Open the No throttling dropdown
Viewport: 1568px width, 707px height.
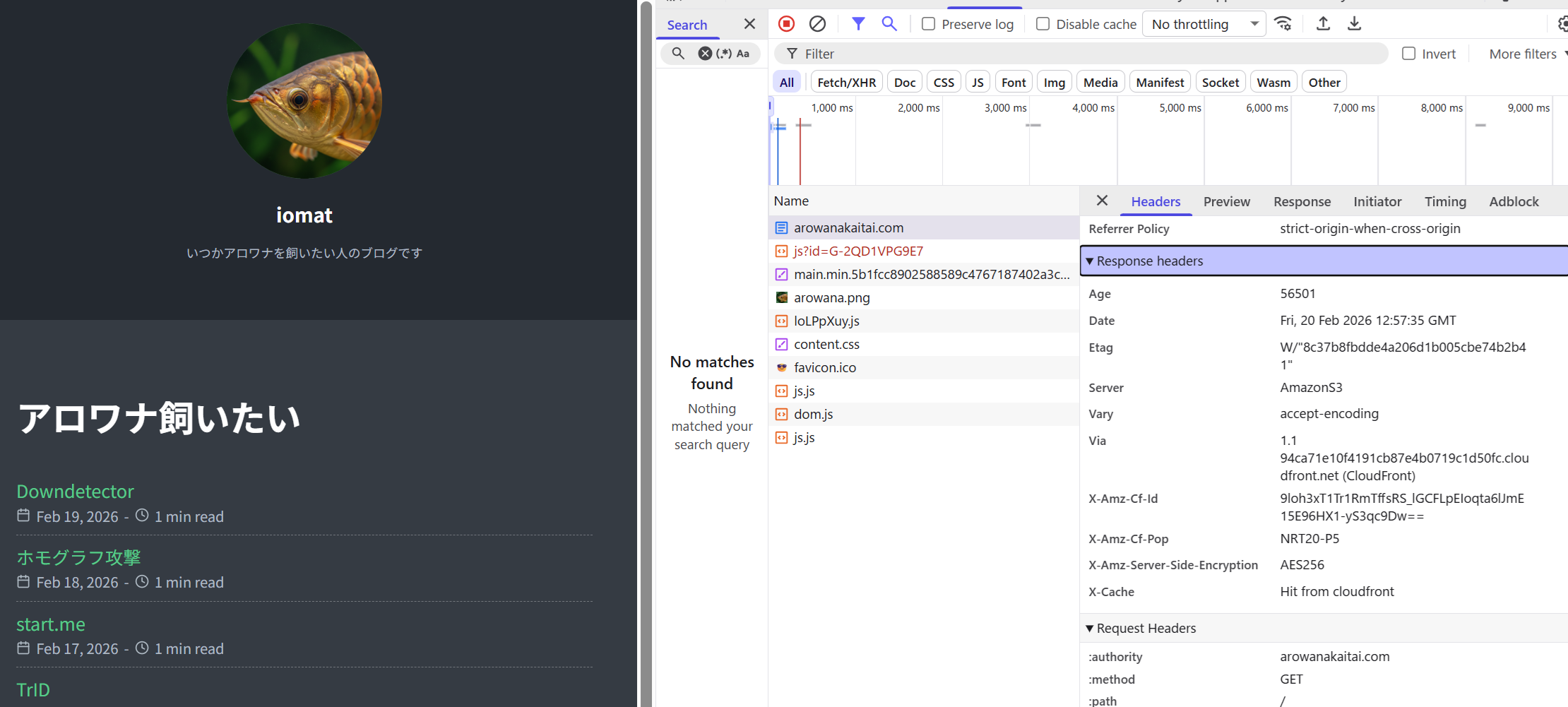click(x=1204, y=24)
